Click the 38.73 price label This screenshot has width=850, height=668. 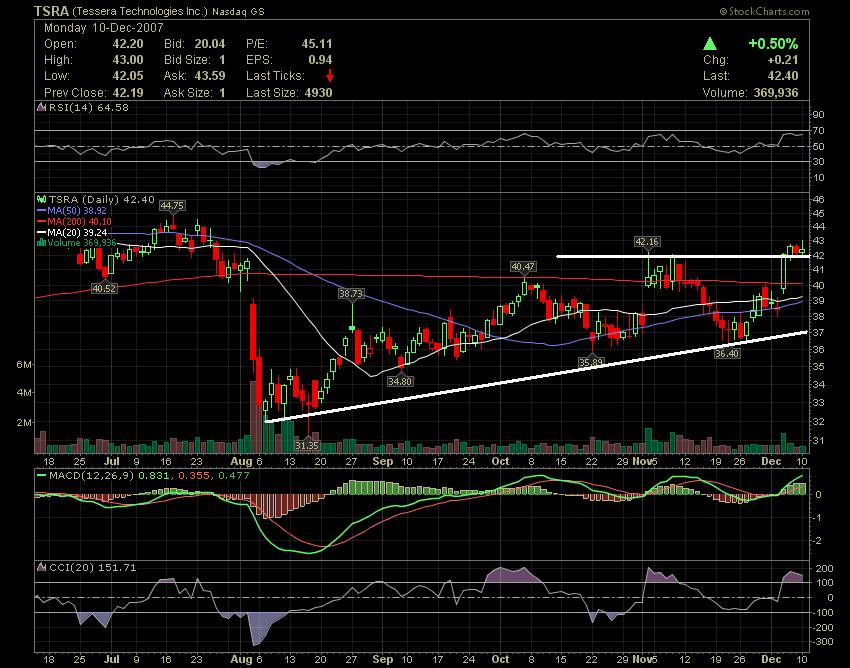pyautogui.click(x=351, y=293)
